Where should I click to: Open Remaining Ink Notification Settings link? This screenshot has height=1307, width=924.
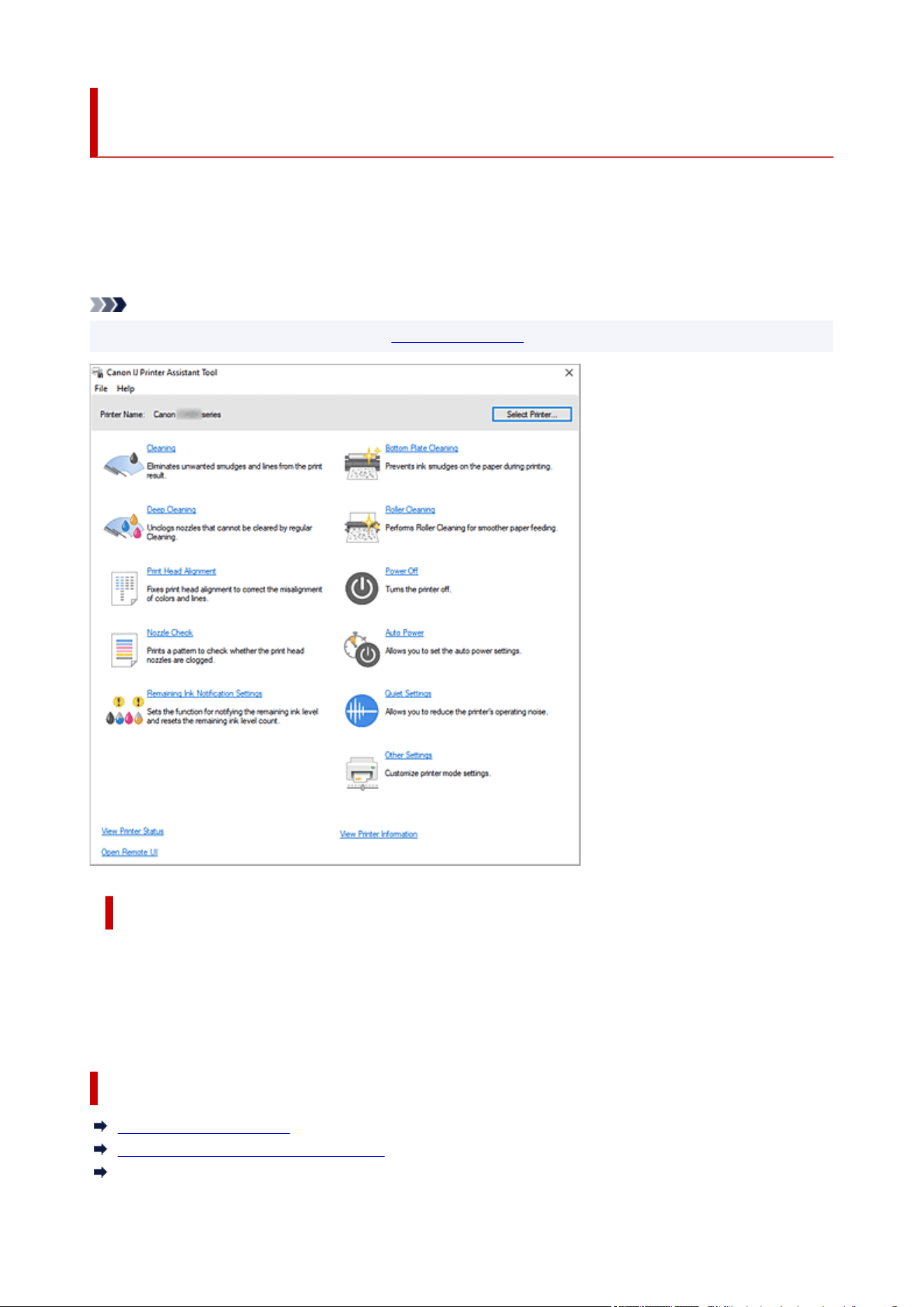(204, 693)
